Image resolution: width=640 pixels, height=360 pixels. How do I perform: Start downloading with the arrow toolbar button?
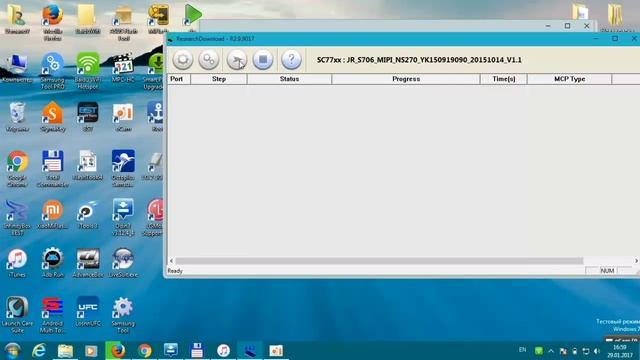[237, 60]
